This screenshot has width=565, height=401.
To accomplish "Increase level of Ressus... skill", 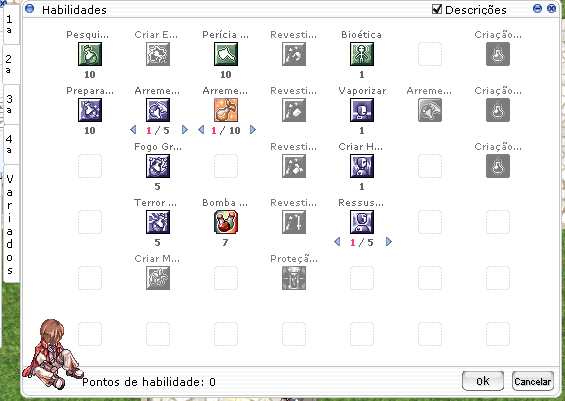I will point(389,242).
